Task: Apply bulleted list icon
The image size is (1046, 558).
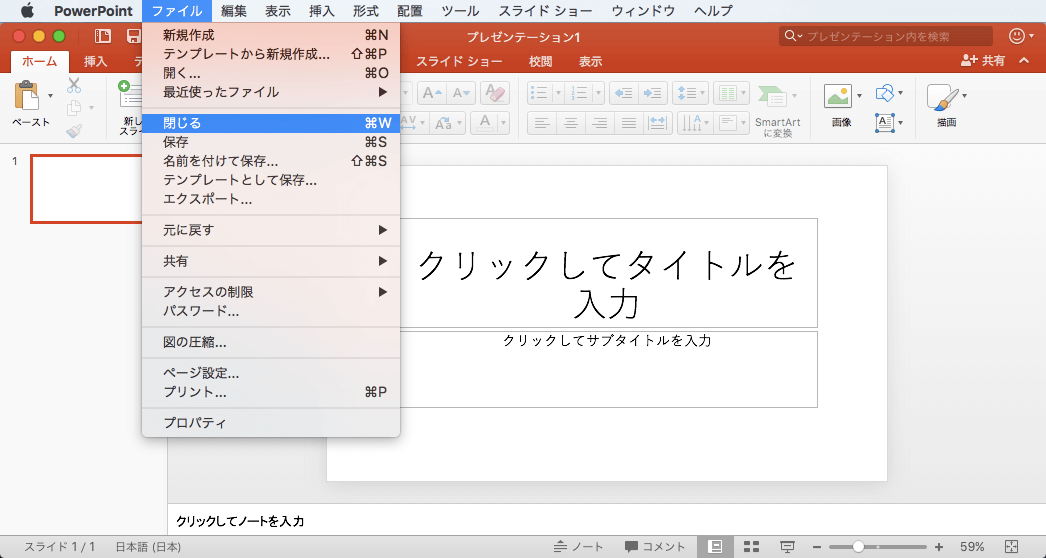Action: coord(538,93)
